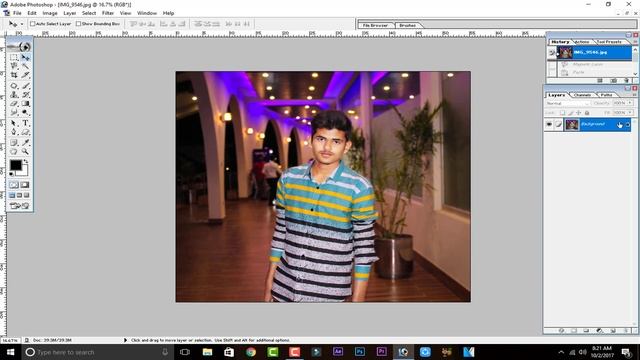
Task: Select the Magic Wand tool
Action: click(x=25, y=66)
